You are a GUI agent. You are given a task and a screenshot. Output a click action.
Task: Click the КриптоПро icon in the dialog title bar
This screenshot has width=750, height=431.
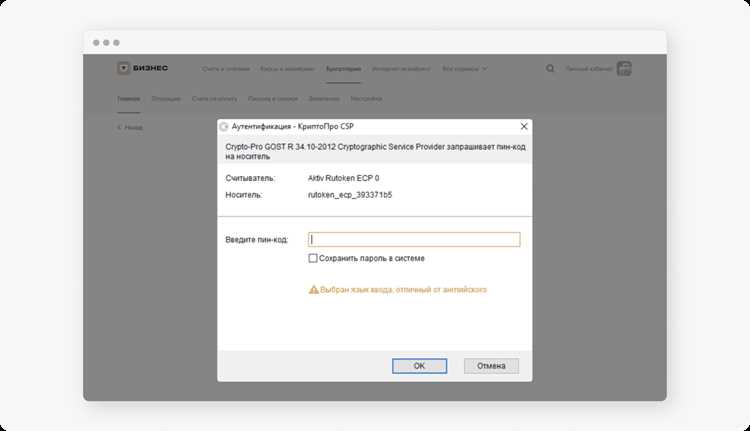pos(224,127)
